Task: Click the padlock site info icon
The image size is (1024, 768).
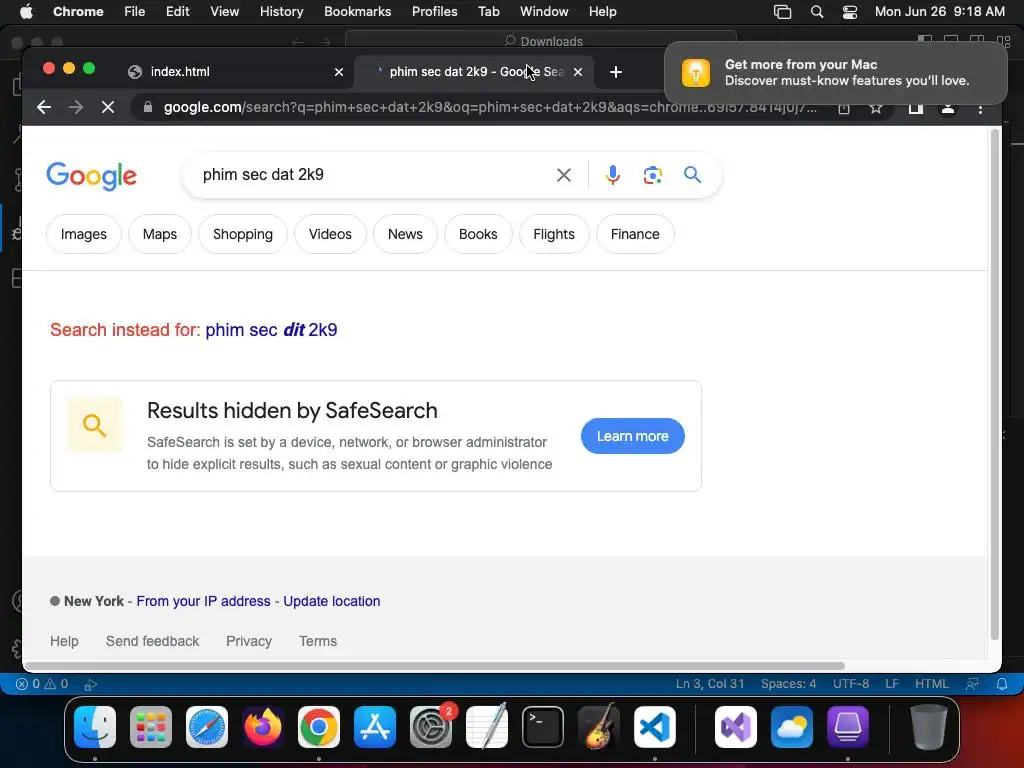Action: 148,107
